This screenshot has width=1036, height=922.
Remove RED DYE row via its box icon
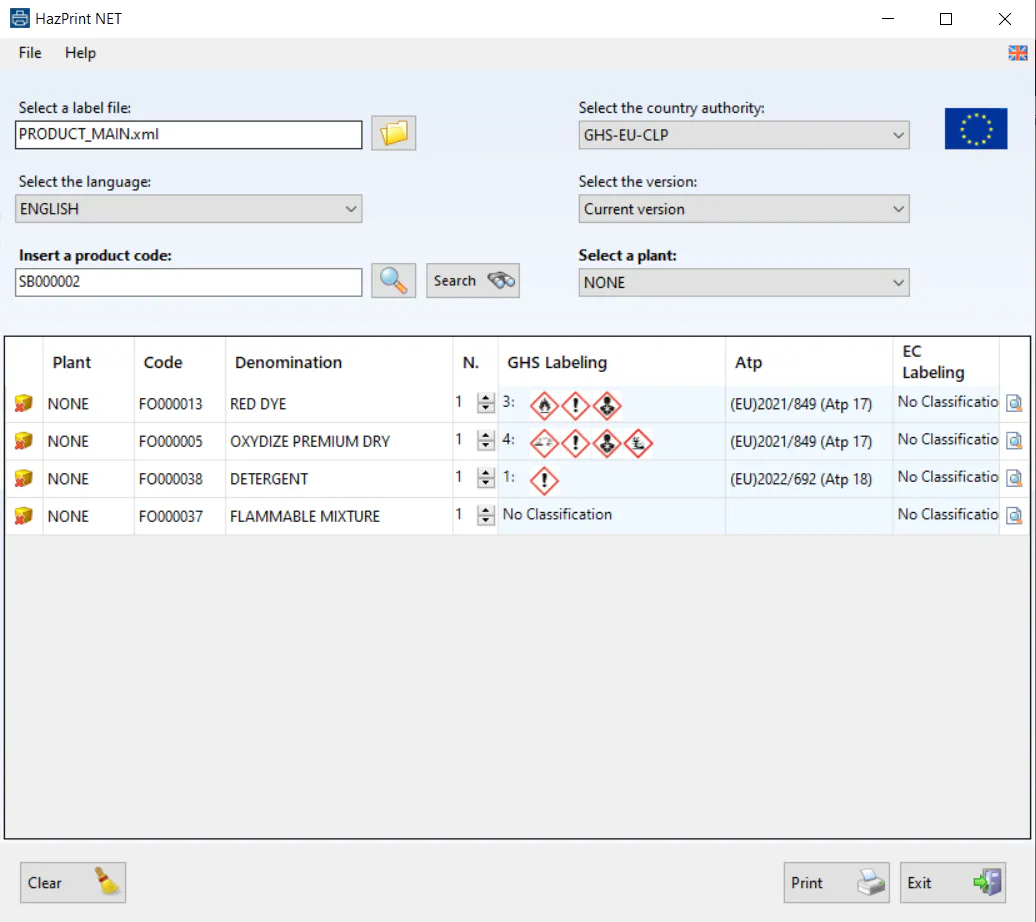click(x=23, y=403)
